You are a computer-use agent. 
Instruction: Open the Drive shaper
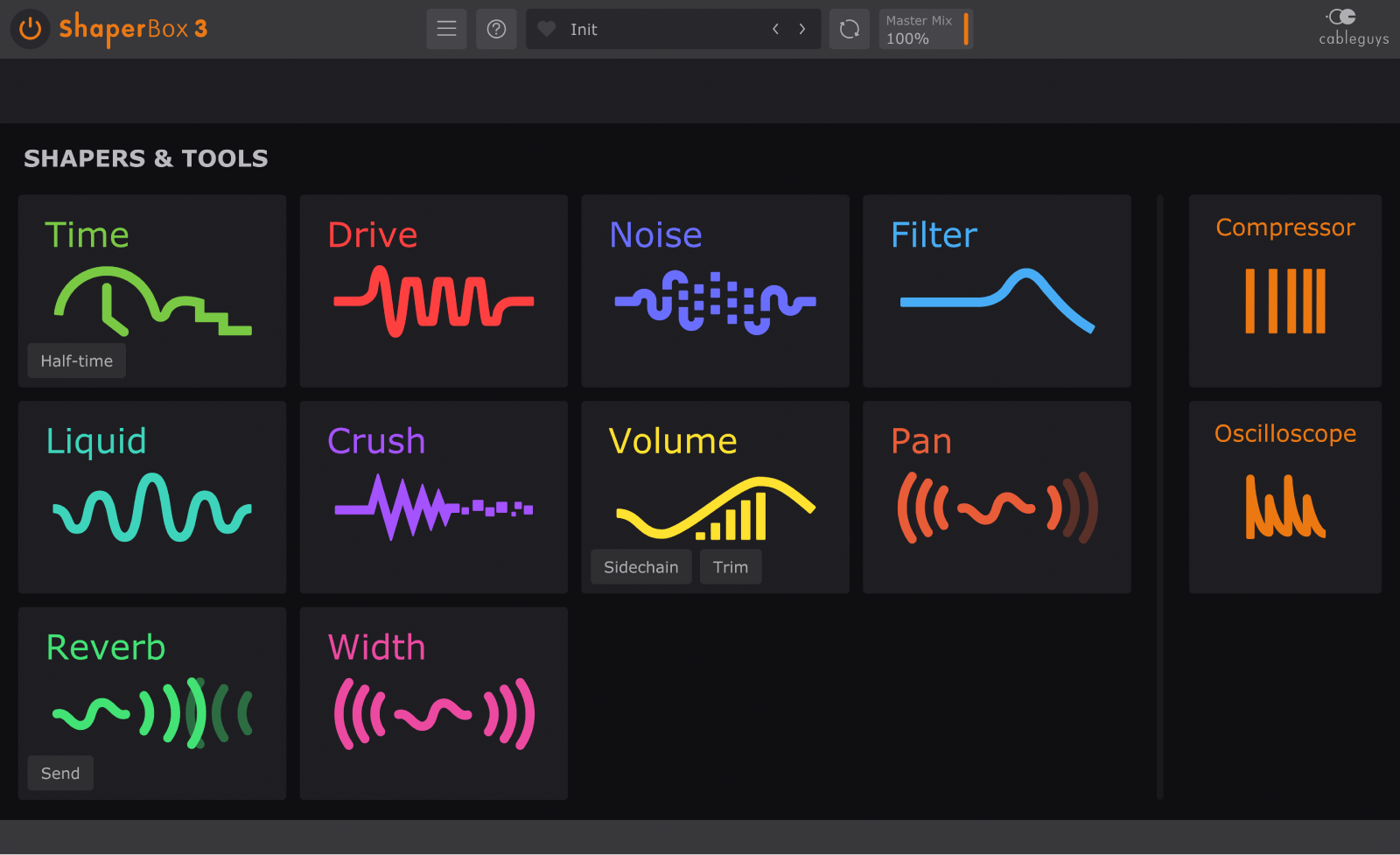[433, 289]
